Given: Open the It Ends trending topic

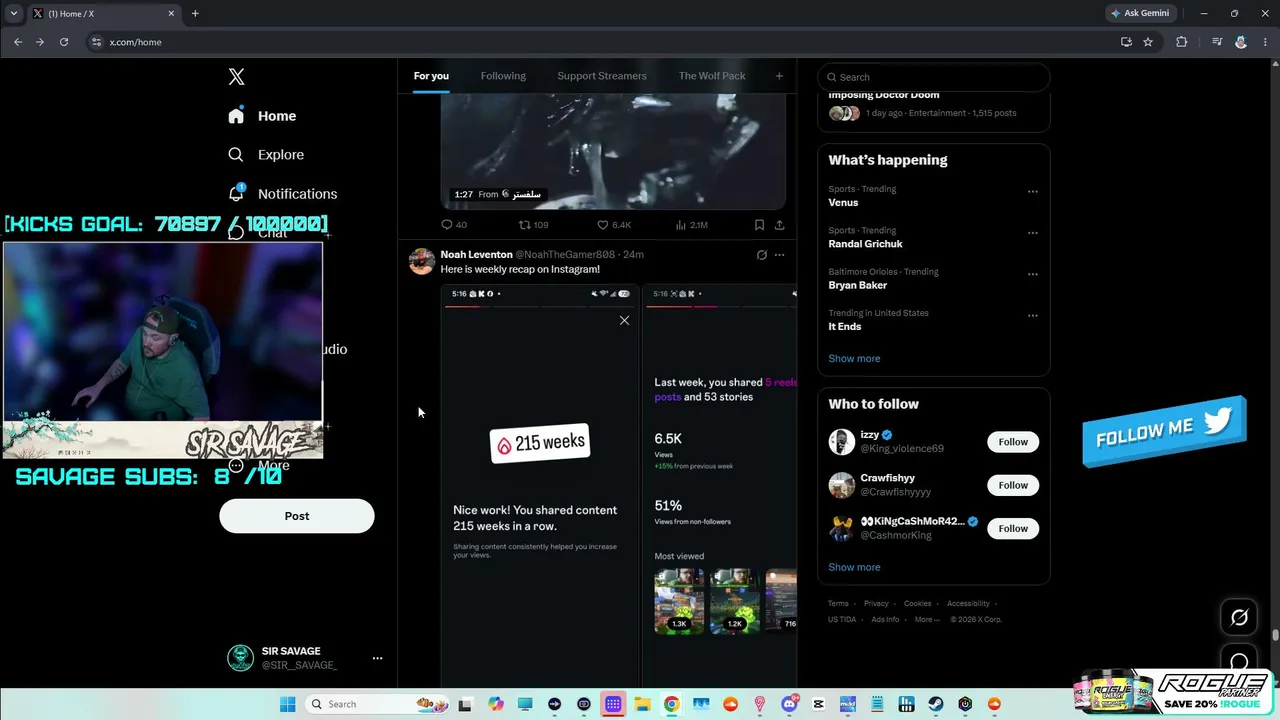Looking at the screenshot, I should pos(844,326).
